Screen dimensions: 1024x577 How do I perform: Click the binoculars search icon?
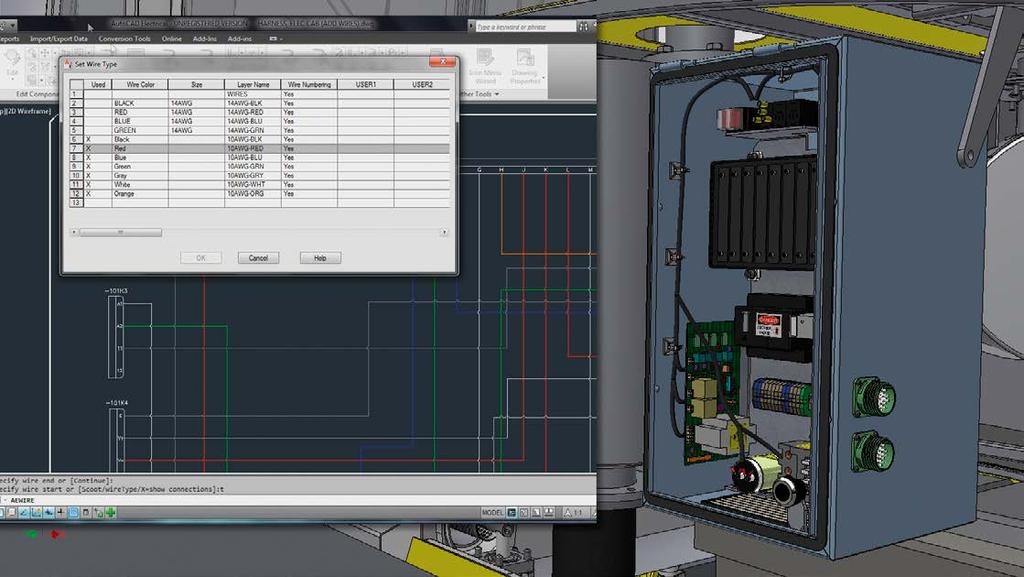pos(583,27)
